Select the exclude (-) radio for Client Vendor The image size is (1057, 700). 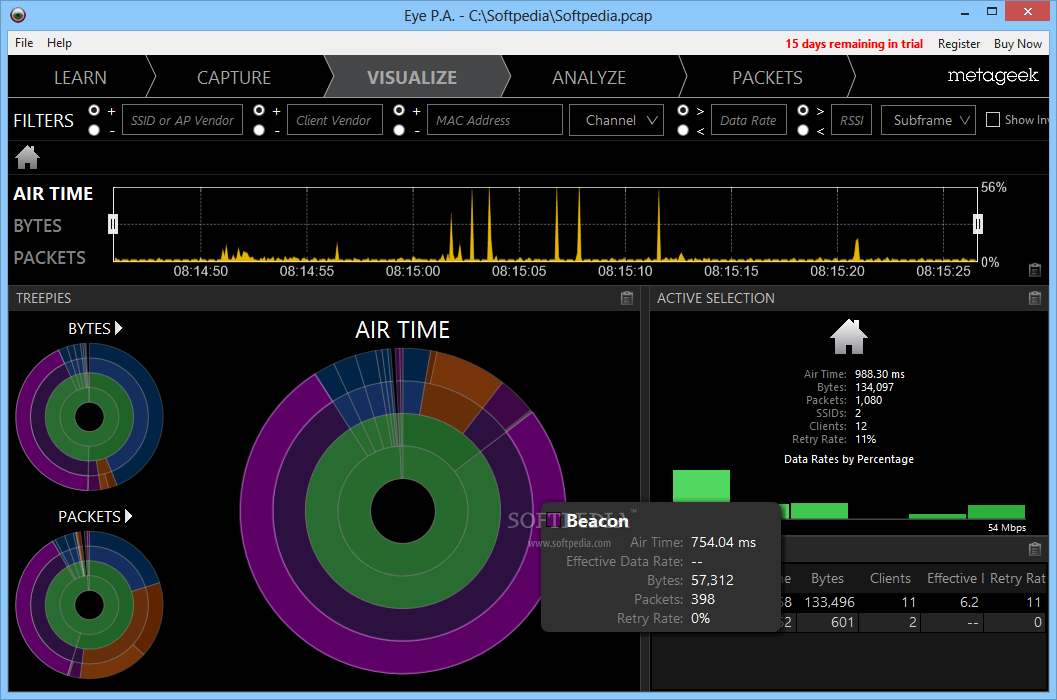tap(259, 129)
